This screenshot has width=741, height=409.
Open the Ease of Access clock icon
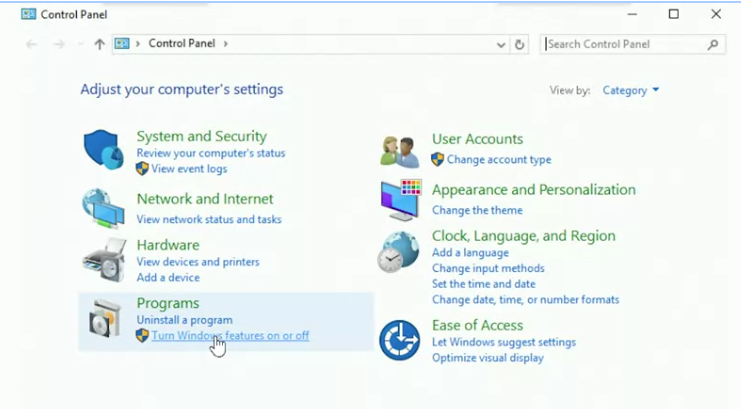click(399, 340)
